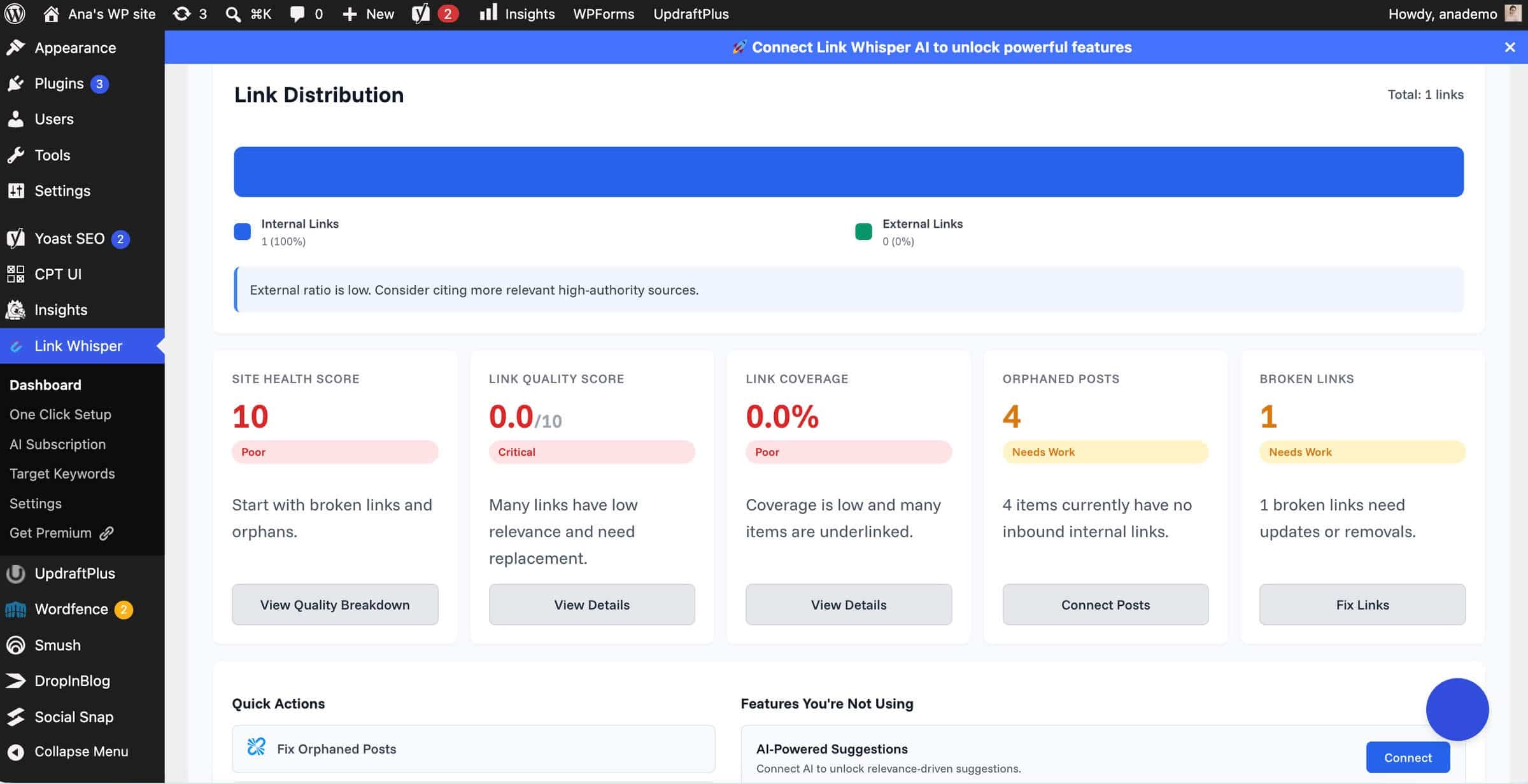Open Link Whisper Settings submenu item
This screenshot has width=1528, height=784.
(x=36, y=503)
